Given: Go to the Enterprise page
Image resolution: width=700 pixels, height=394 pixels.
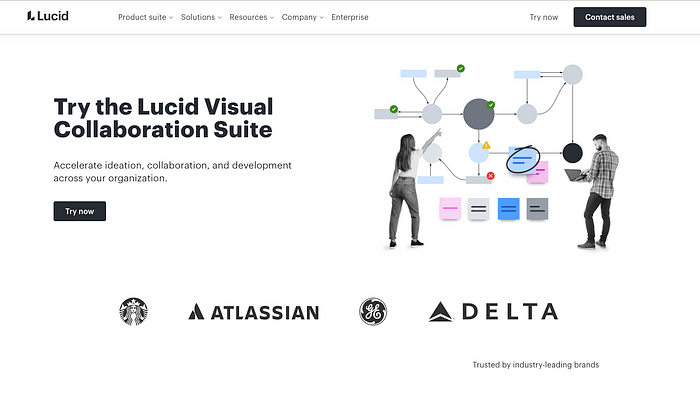Looking at the screenshot, I should click(x=350, y=17).
